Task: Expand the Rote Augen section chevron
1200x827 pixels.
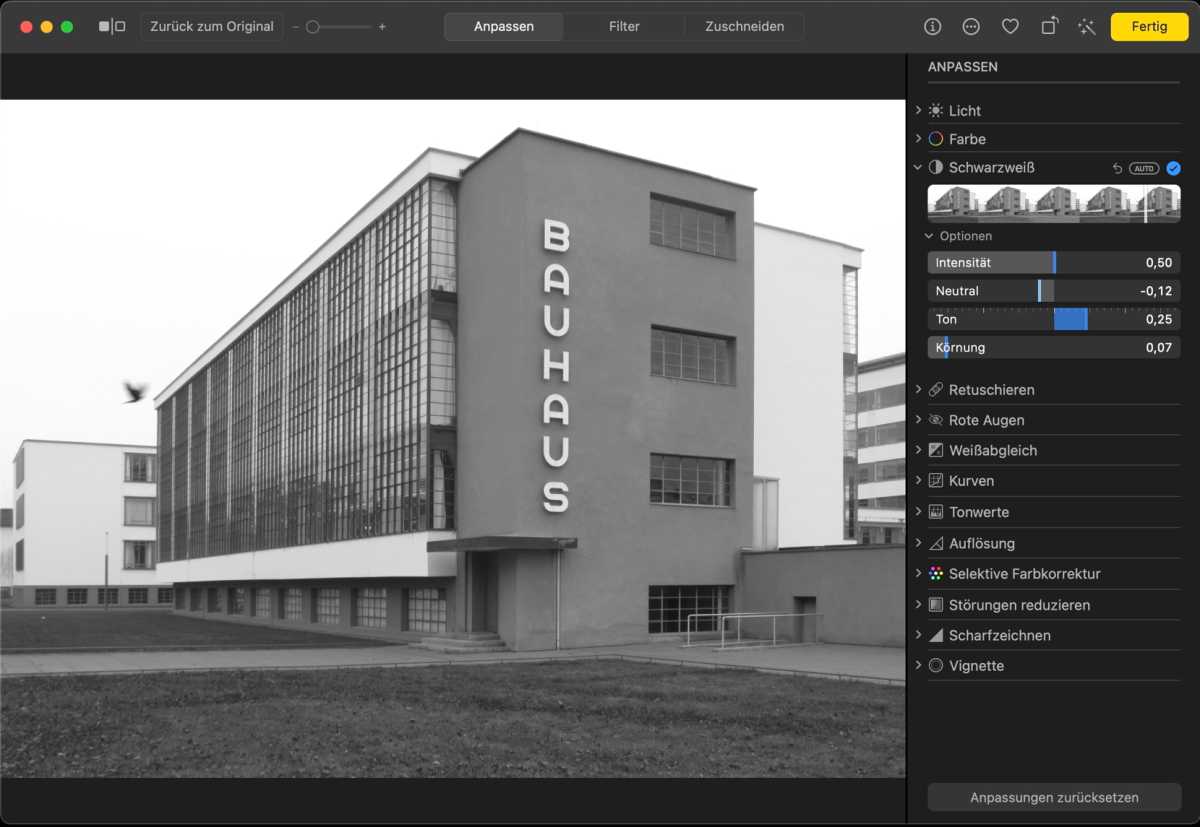Action: tap(918, 420)
